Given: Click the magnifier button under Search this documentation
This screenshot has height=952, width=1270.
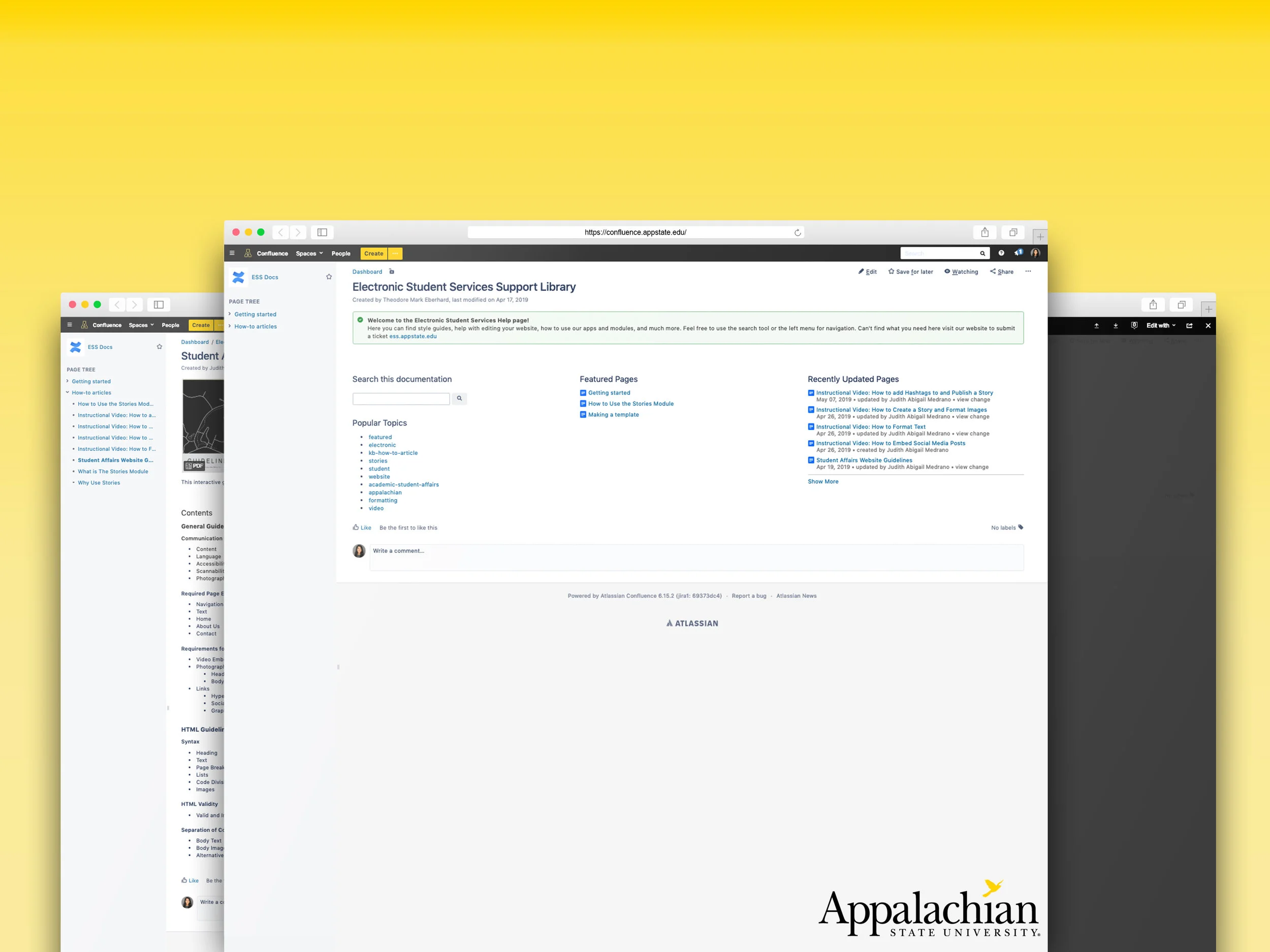Looking at the screenshot, I should click(459, 398).
